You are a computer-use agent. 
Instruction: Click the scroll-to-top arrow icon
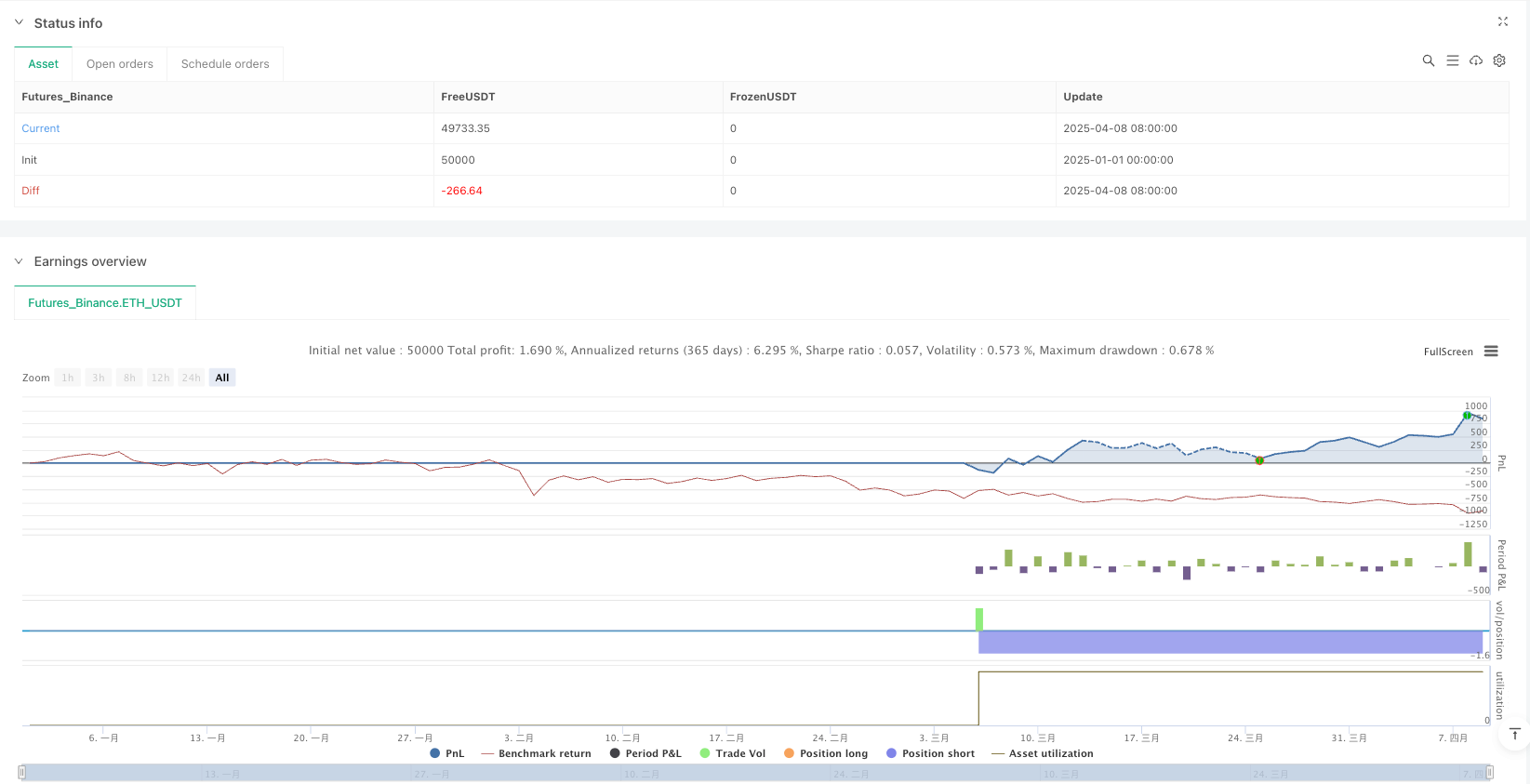[x=1514, y=734]
